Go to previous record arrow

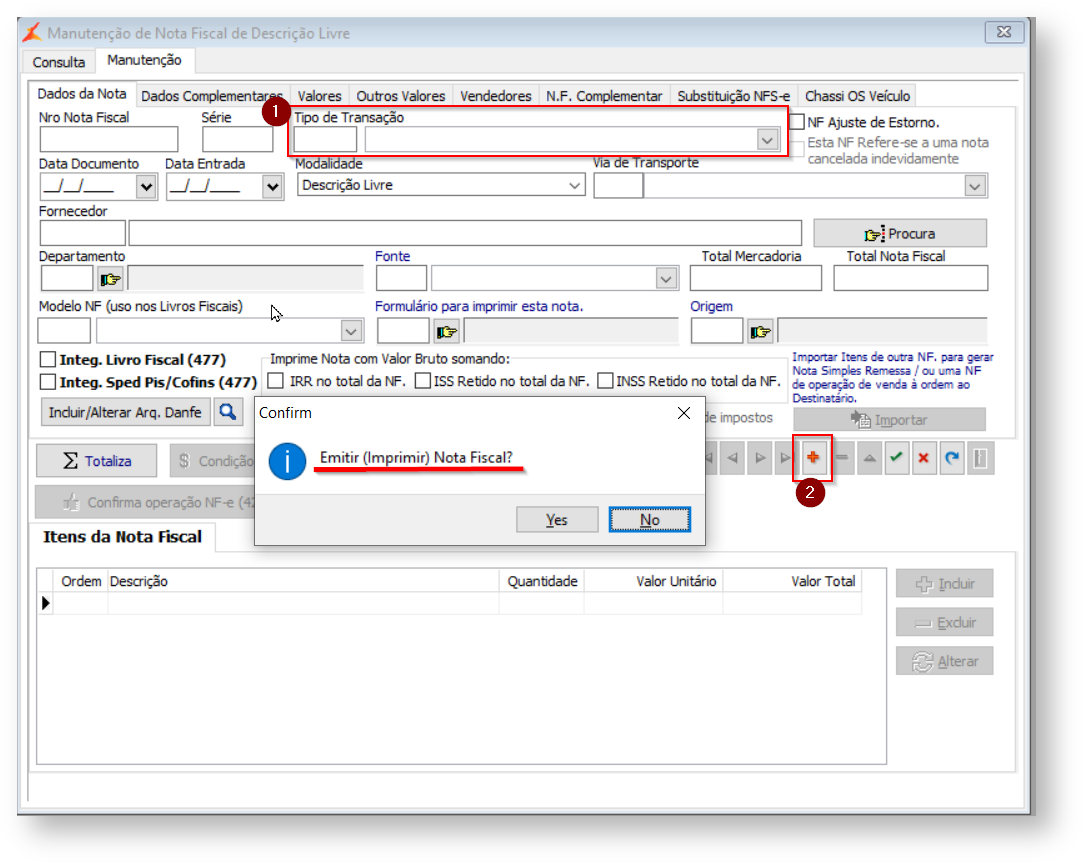point(733,458)
